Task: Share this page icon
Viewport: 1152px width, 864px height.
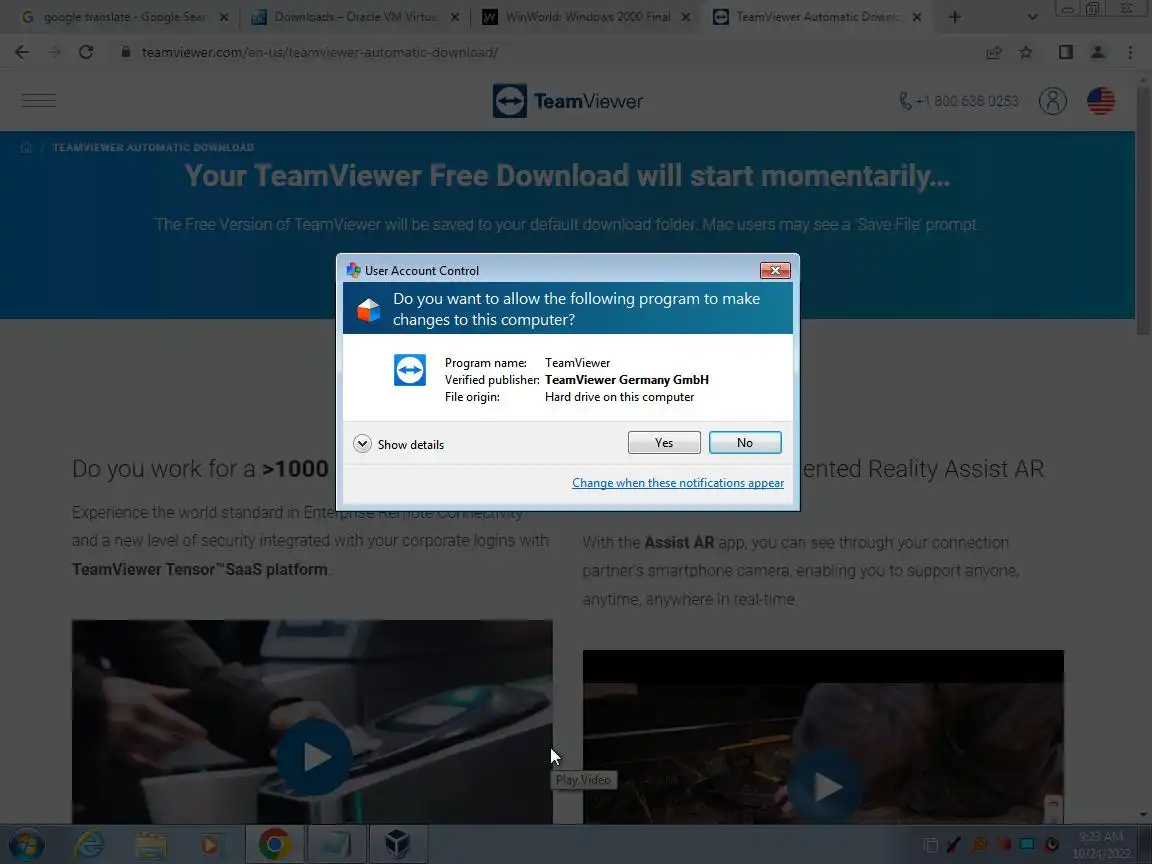Action: click(994, 52)
